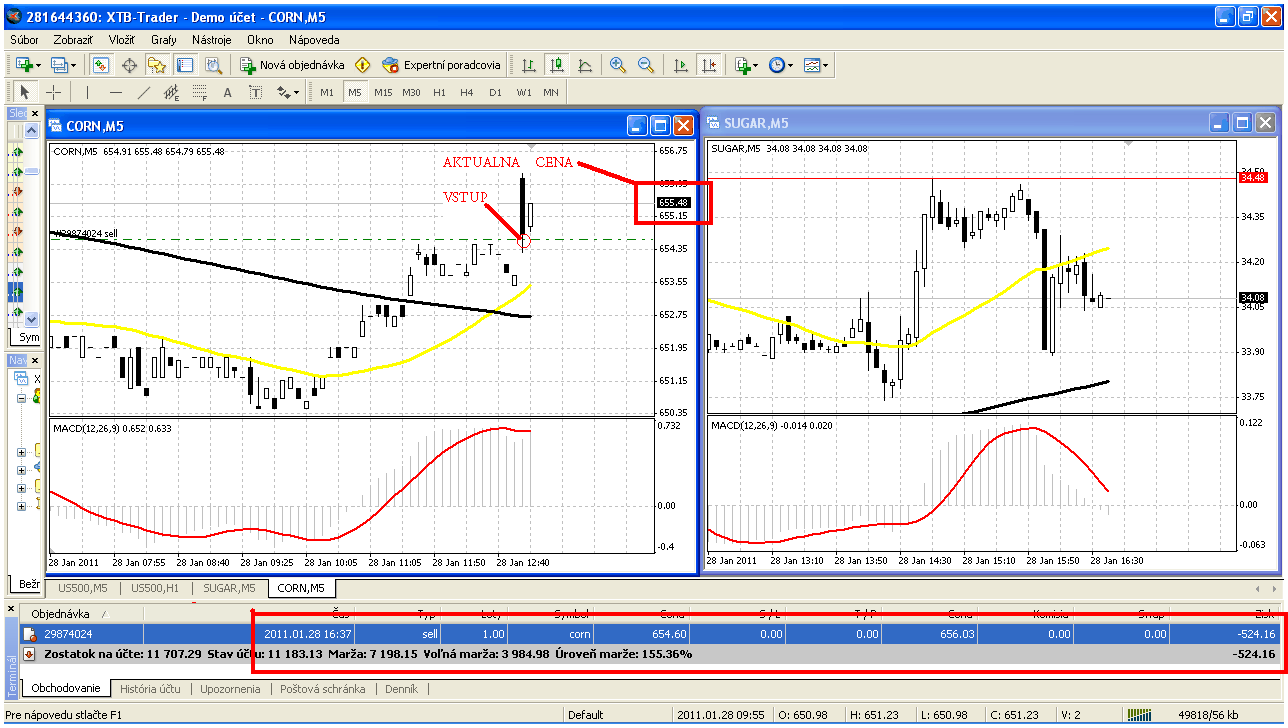Open the Poštová schránka terminal tab
Viewport: 1288px width, 728px height.
(322, 689)
